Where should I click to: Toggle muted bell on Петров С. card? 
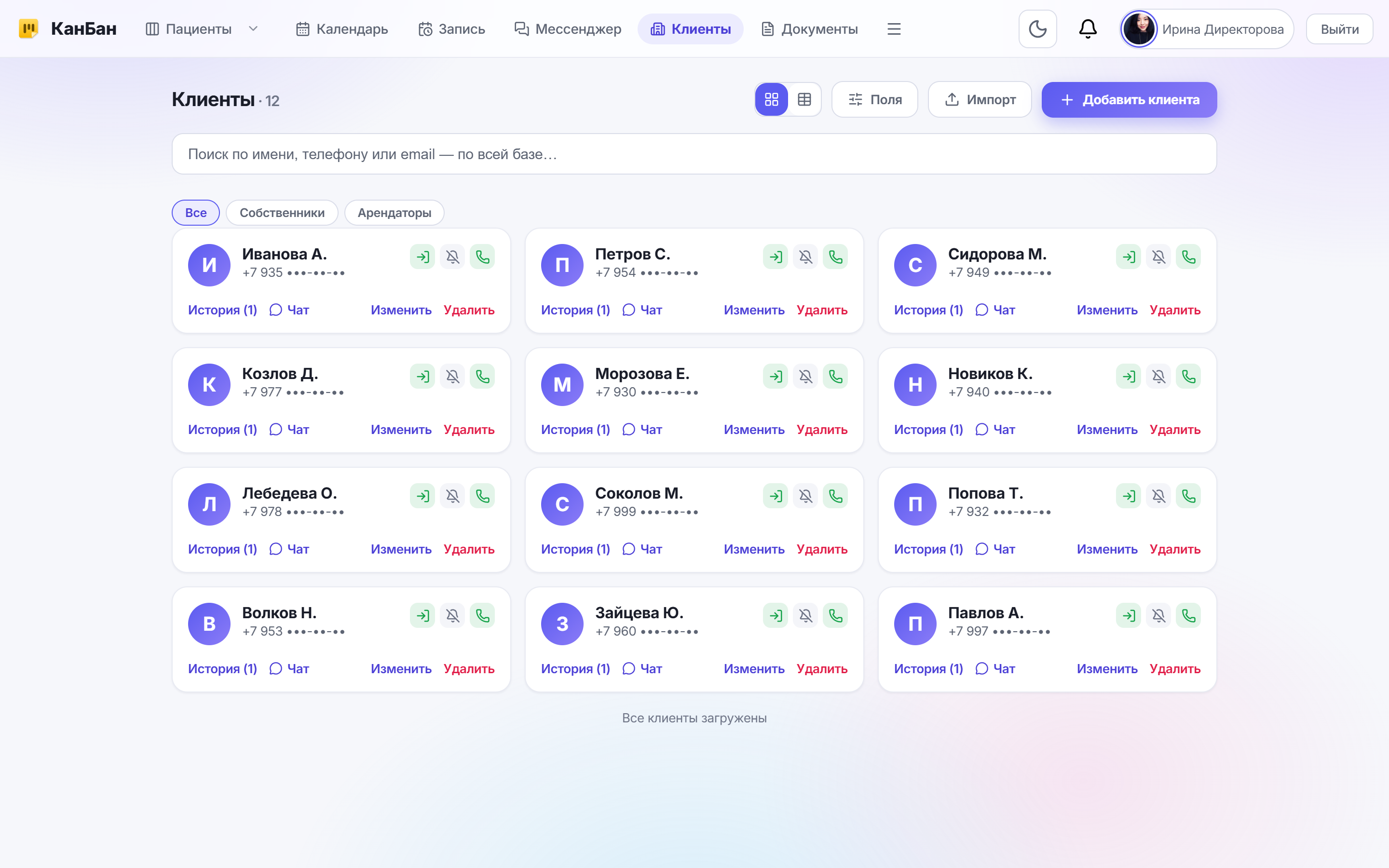click(x=805, y=257)
